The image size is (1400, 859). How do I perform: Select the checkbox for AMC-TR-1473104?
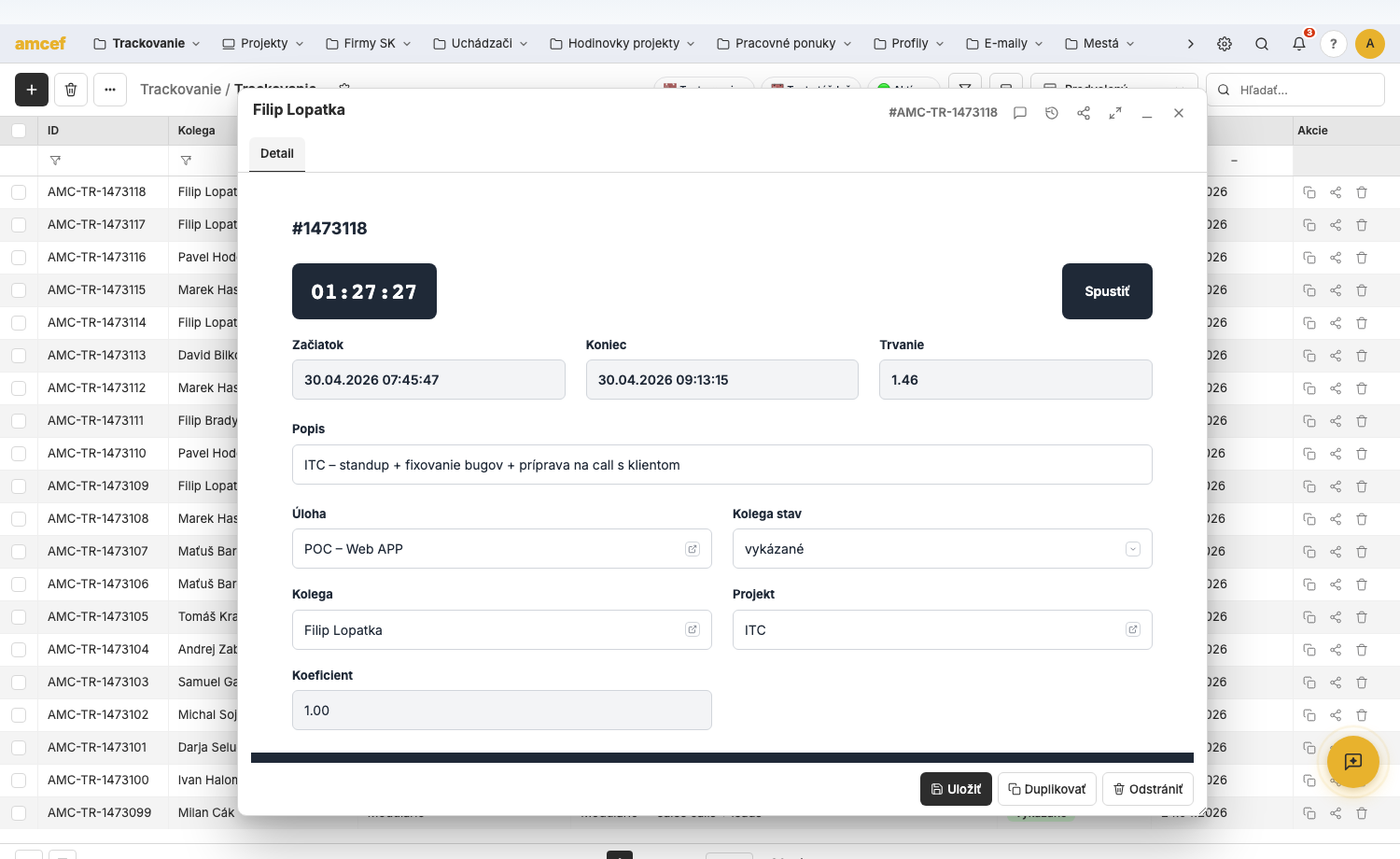coord(19,650)
